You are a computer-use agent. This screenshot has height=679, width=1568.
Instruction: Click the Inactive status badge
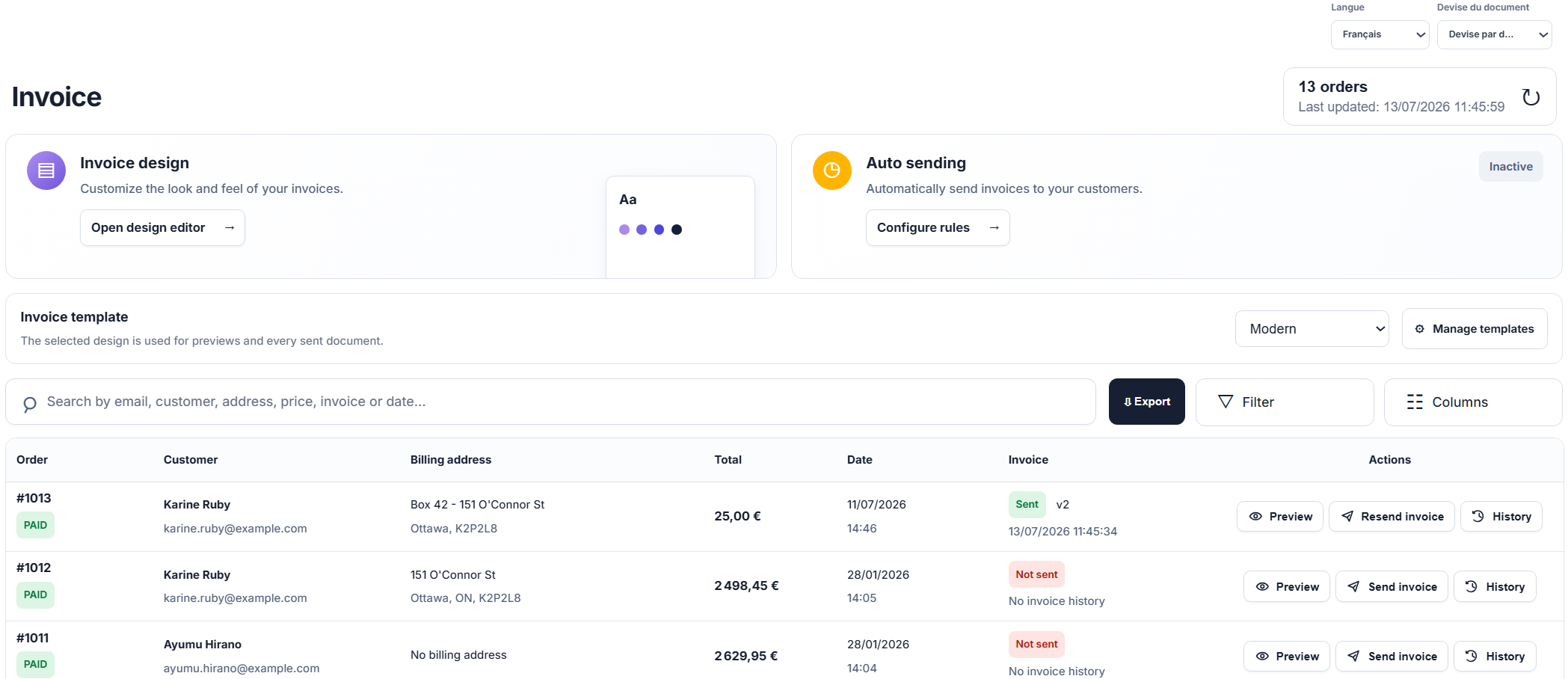(x=1510, y=167)
